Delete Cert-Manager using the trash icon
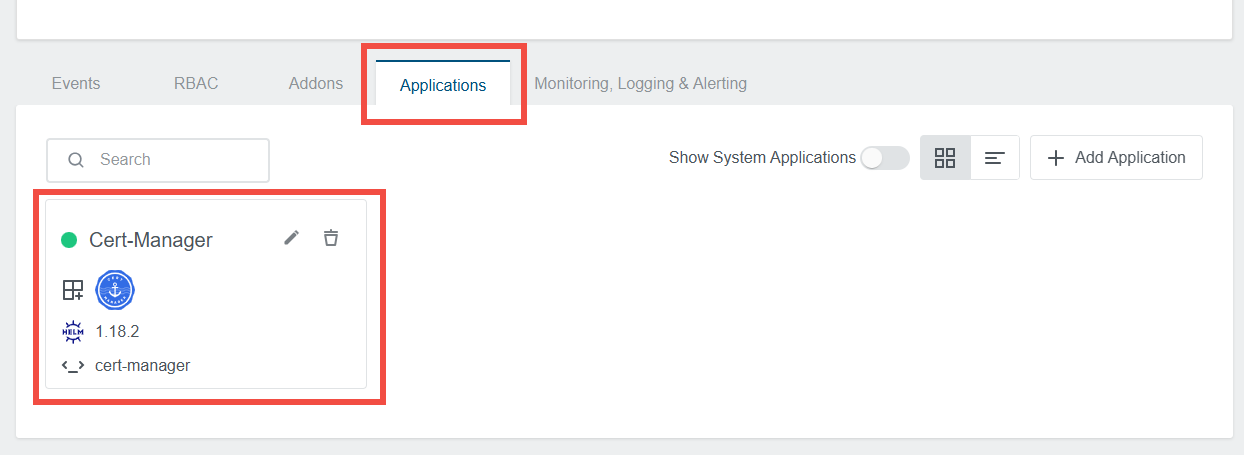Screen dimensions: 1244x455 point(331,238)
